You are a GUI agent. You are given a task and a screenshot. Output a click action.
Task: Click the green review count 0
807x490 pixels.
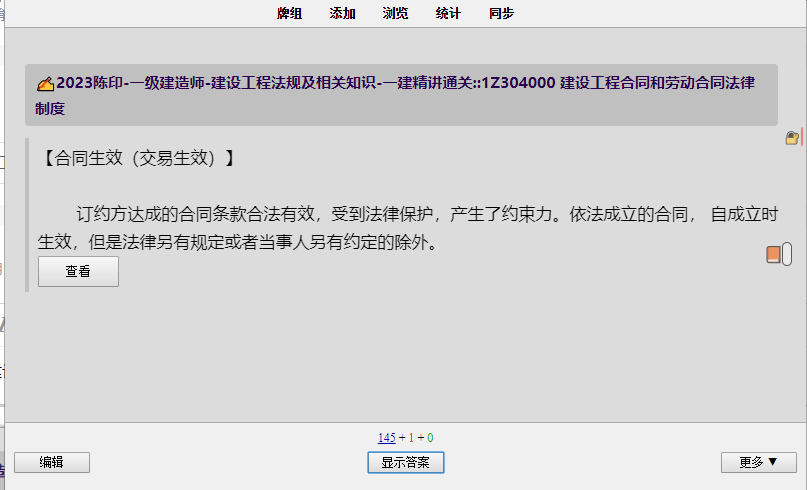tap(430, 438)
